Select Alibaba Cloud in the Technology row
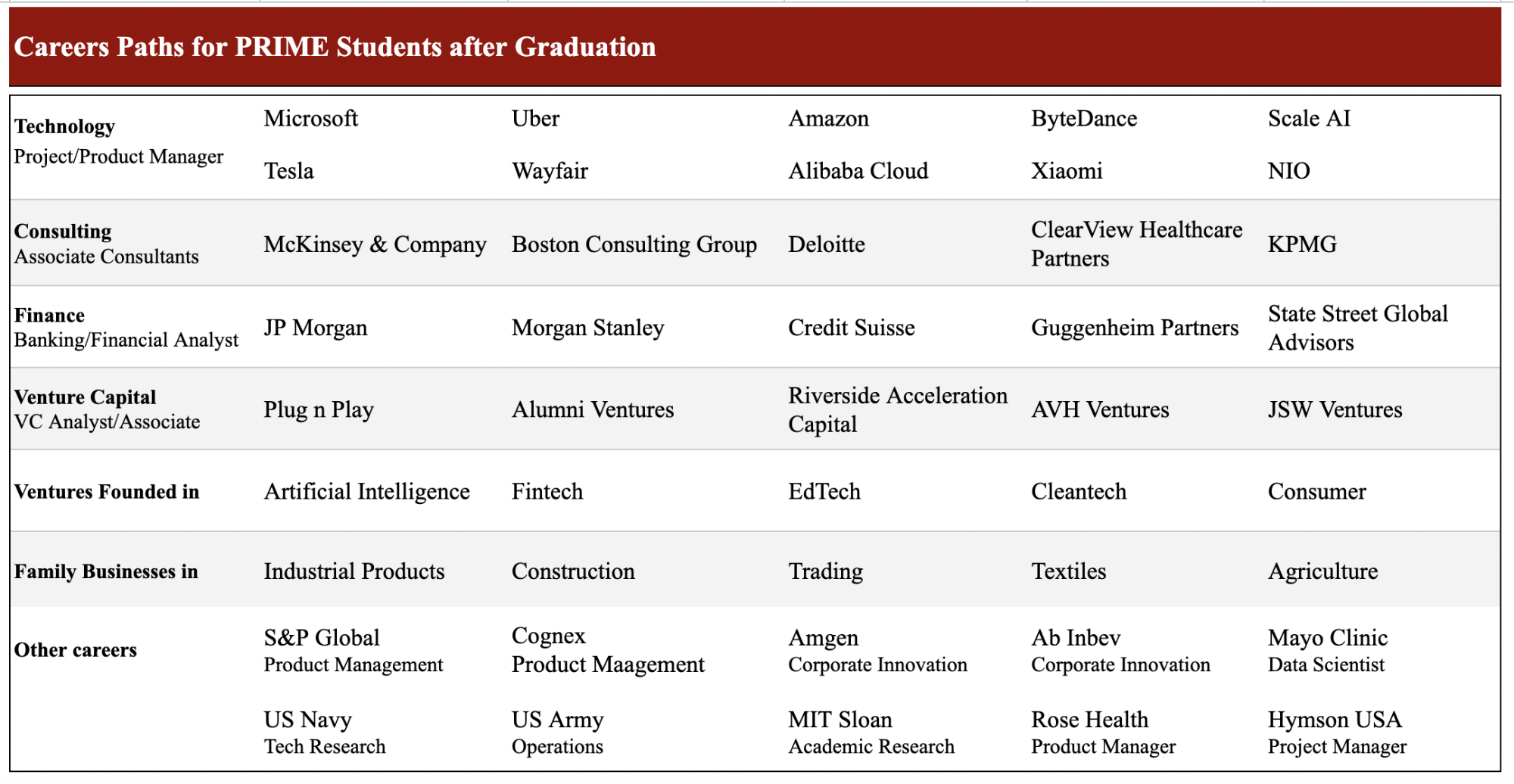 click(858, 170)
